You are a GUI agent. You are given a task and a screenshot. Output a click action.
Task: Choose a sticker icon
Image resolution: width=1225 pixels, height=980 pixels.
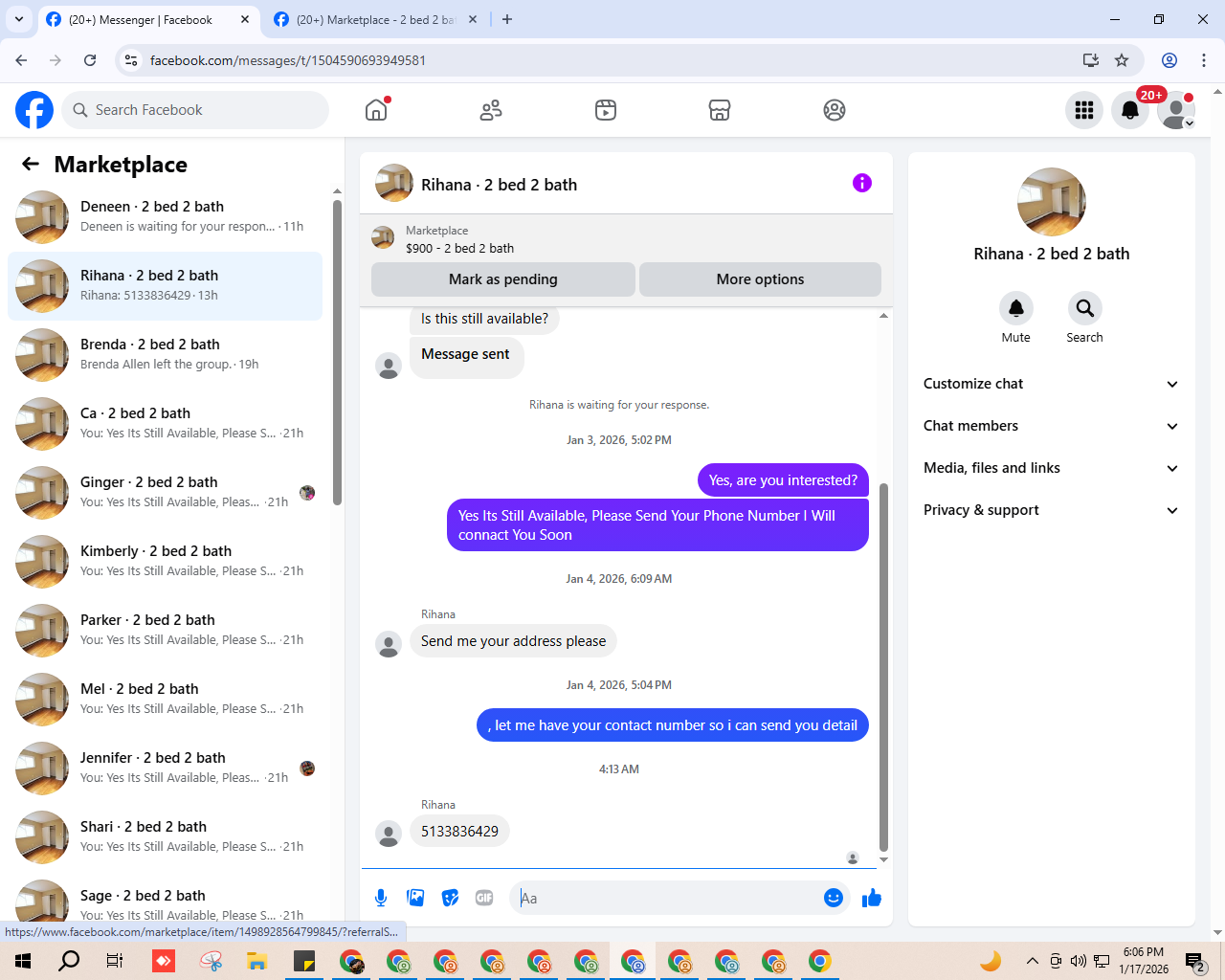pyautogui.click(x=450, y=898)
